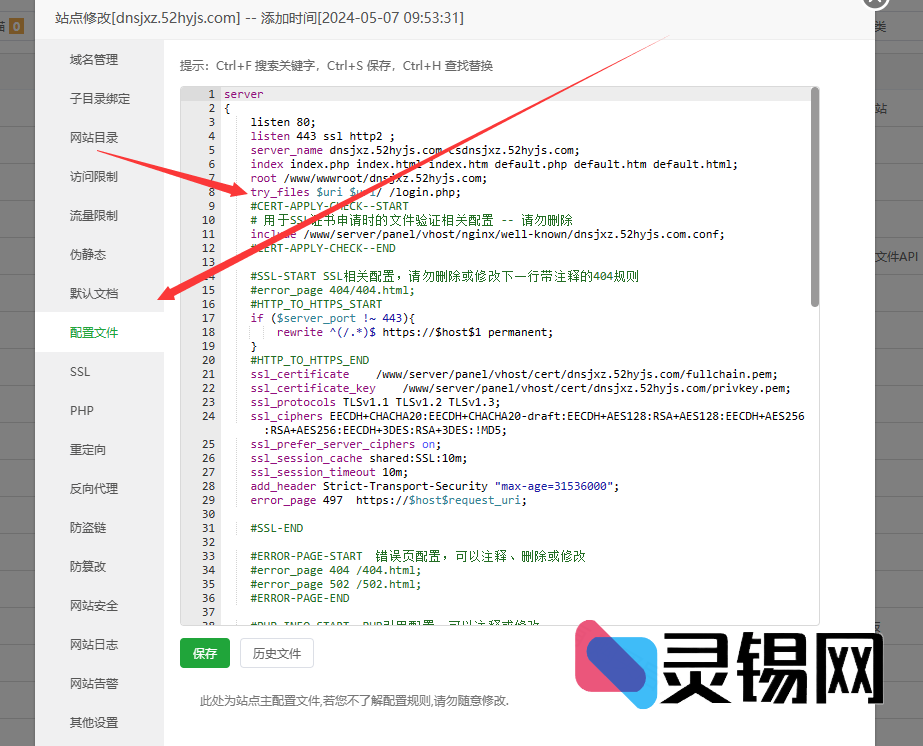
Task: Click the ssl_session_timeout 10m line
Action: pos(329,472)
